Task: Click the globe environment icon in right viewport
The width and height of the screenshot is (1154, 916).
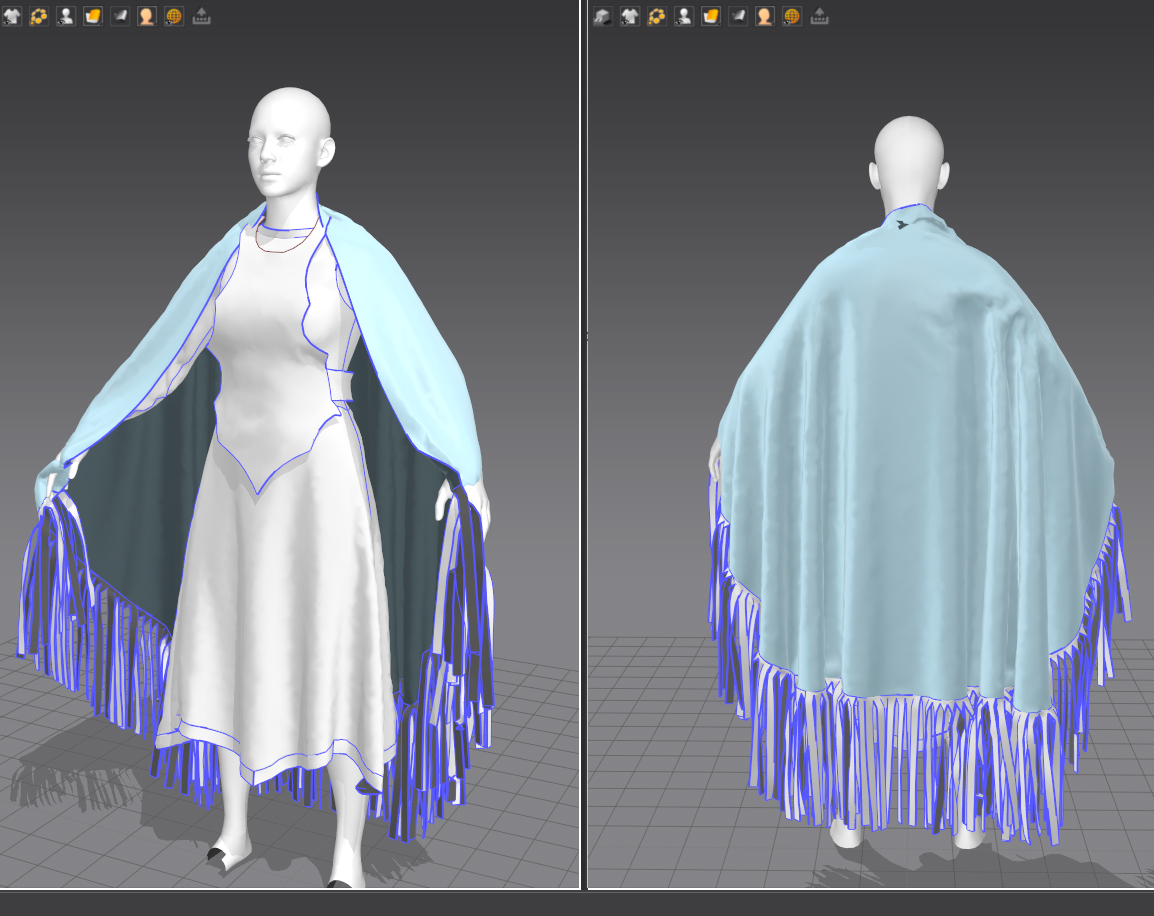Action: [792, 16]
